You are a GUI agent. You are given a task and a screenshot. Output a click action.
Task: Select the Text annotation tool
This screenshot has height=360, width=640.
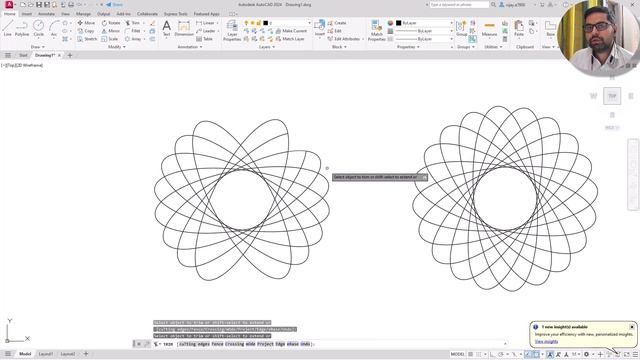[167, 29]
